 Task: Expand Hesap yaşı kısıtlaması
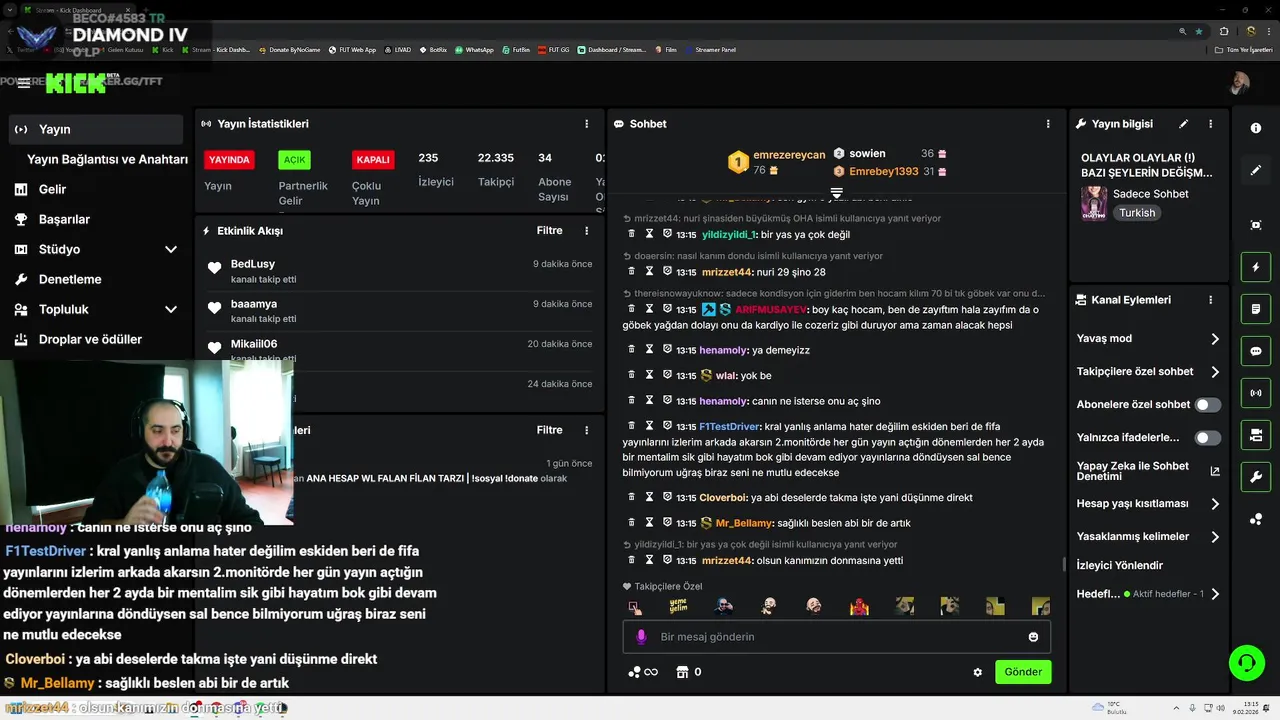[x=1215, y=504]
